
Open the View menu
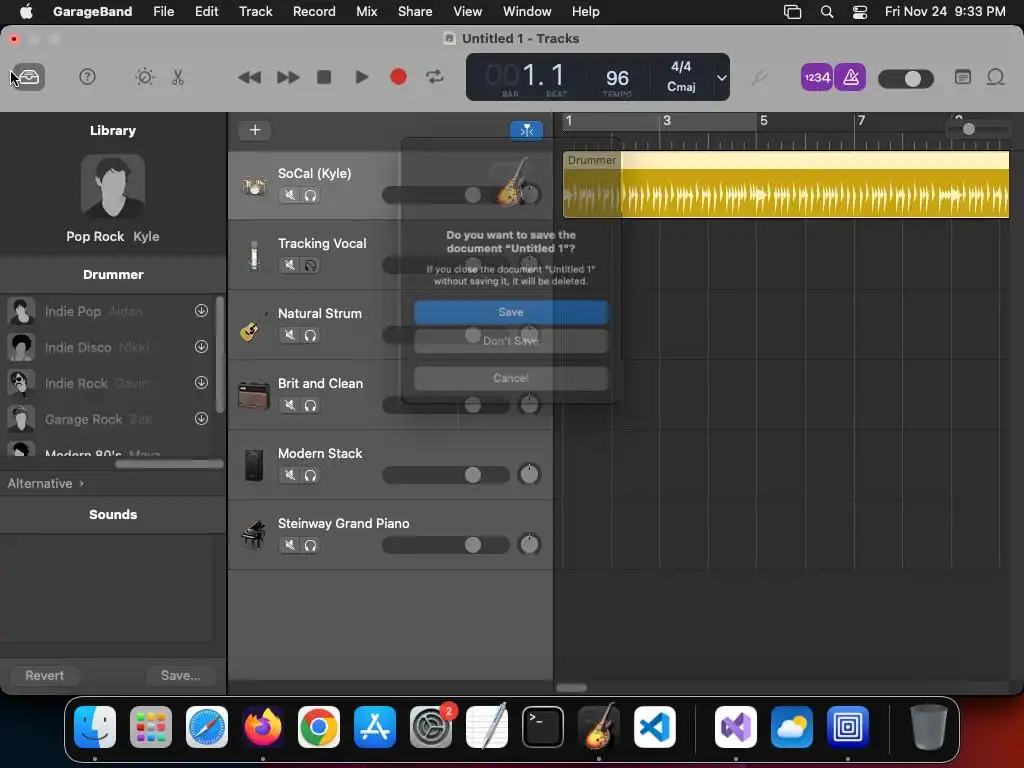tap(468, 11)
